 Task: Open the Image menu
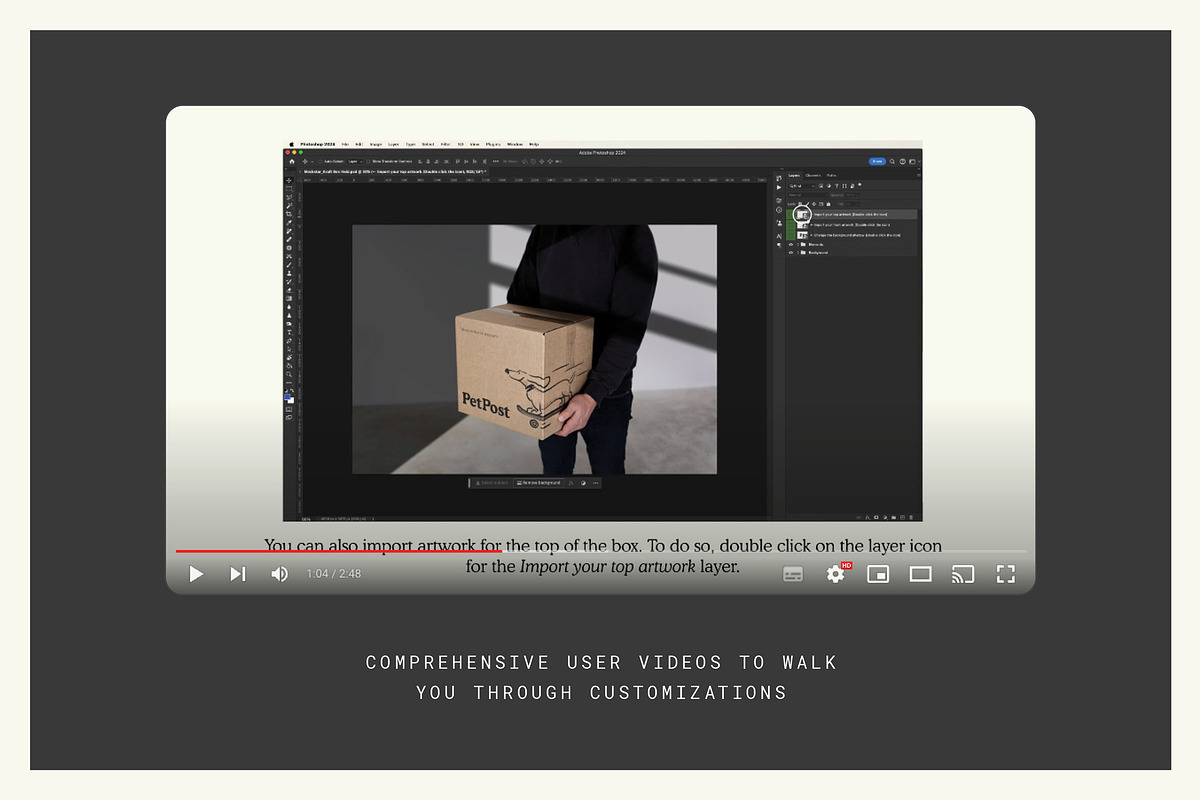376,144
